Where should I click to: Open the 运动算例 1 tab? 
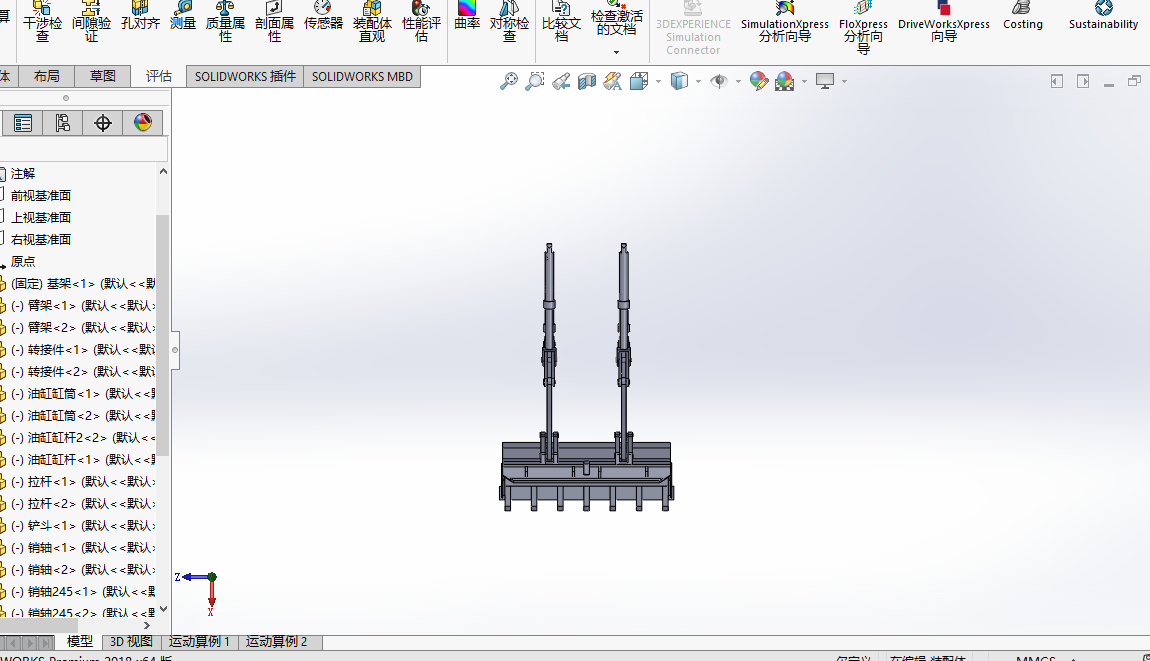point(199,641)
